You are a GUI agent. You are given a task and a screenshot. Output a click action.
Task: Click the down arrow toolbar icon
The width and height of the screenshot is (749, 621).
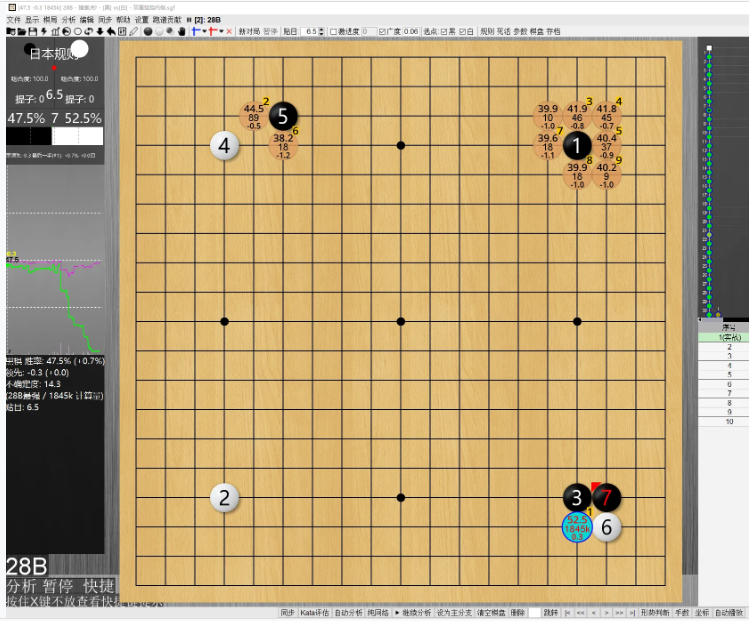pyautogui.click(x=99, y=31)
